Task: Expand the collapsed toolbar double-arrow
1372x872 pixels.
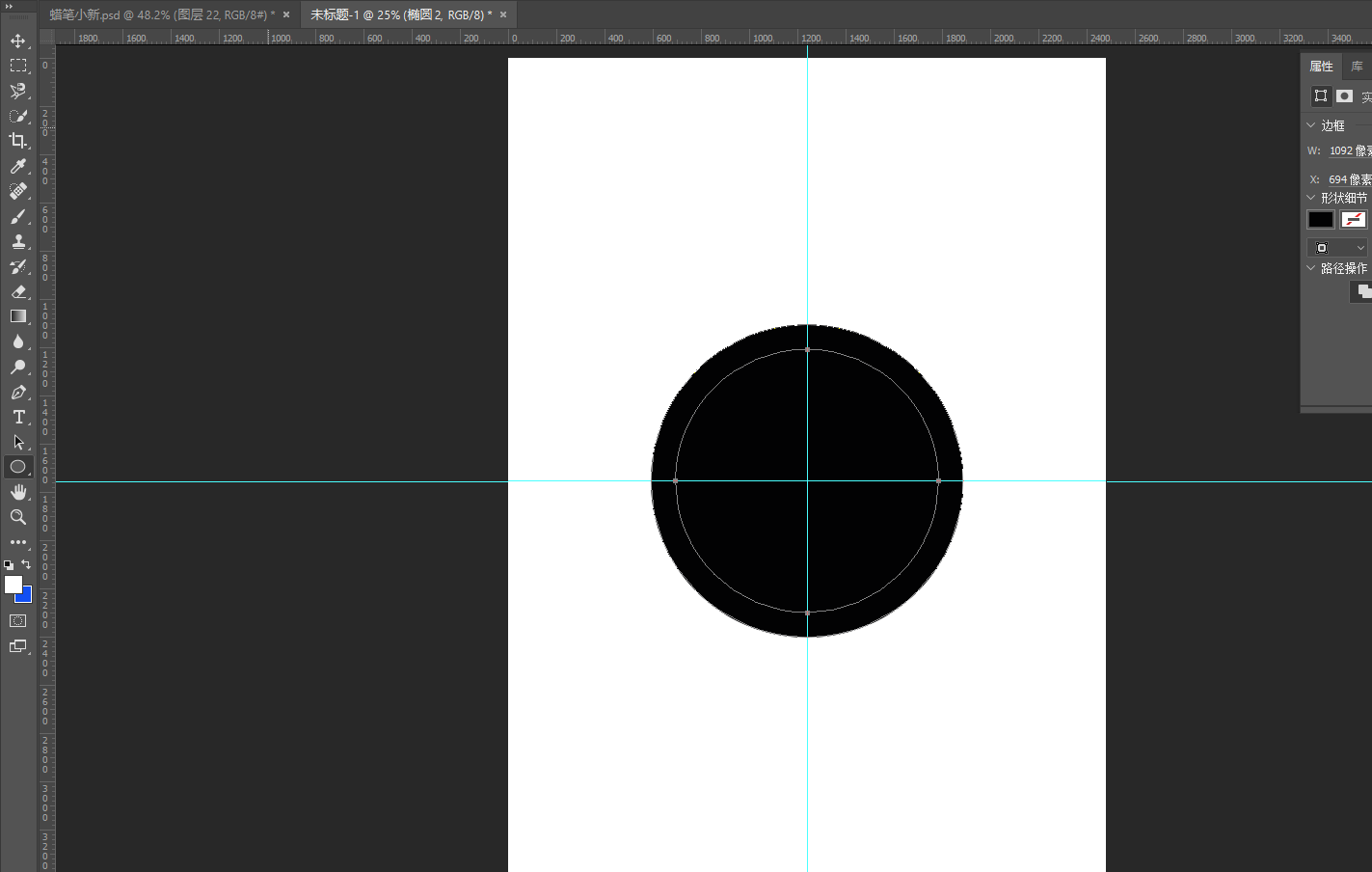Action: pyautogui.click(x=10, y=5)
